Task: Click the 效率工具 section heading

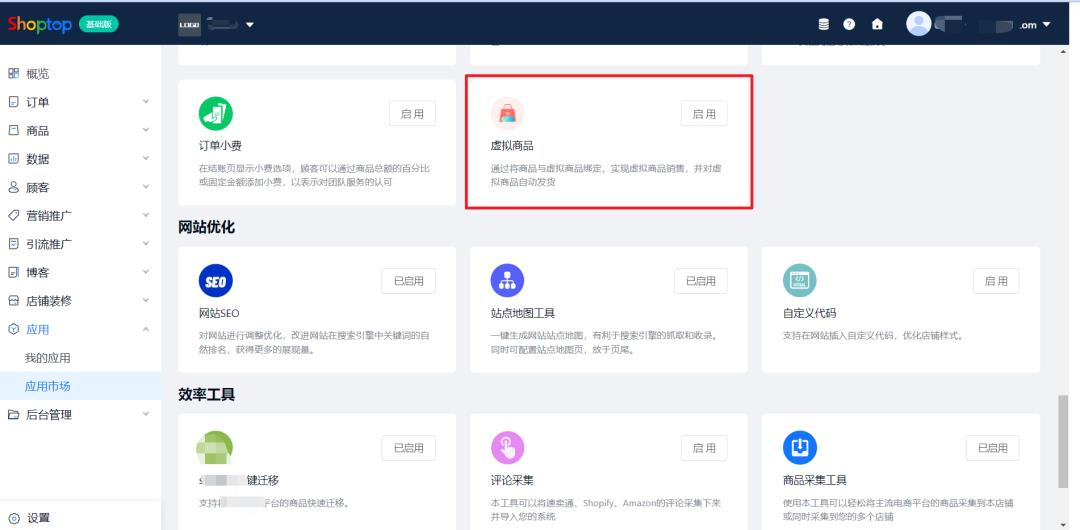Action: point(207,394)
